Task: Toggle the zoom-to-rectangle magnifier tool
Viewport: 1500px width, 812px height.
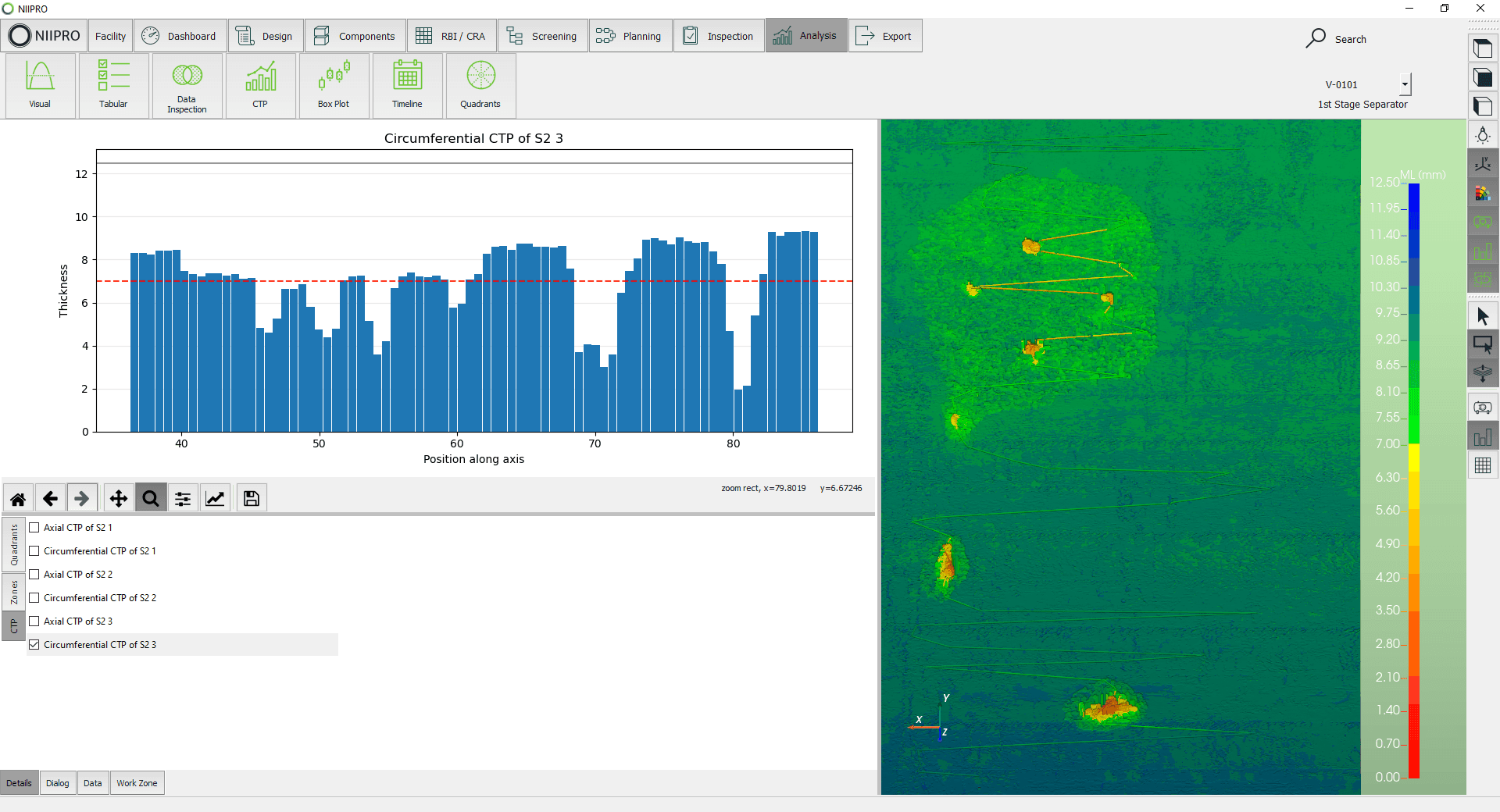Action: [151, 498]
